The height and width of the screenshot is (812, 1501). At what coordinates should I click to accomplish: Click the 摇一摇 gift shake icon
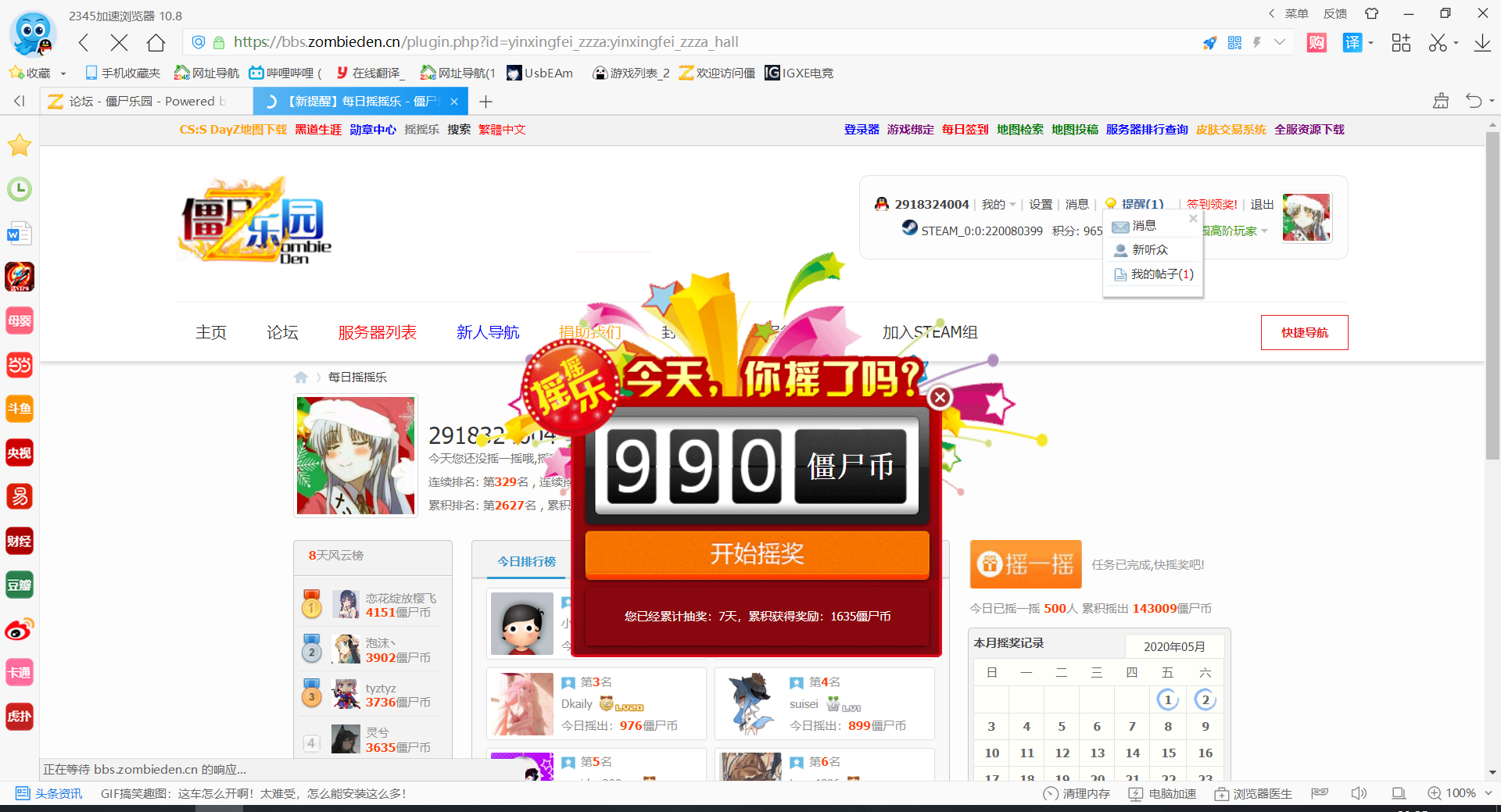(x=991, y=564)
